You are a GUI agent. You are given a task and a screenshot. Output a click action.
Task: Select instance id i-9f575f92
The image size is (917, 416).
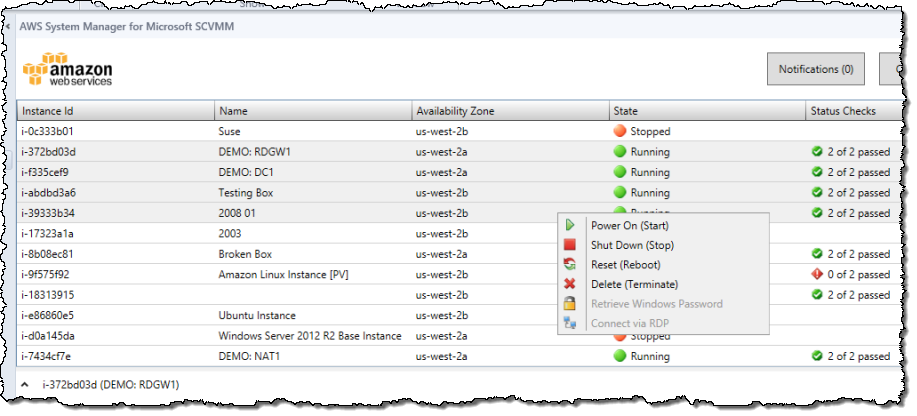[x=46, y=274]
